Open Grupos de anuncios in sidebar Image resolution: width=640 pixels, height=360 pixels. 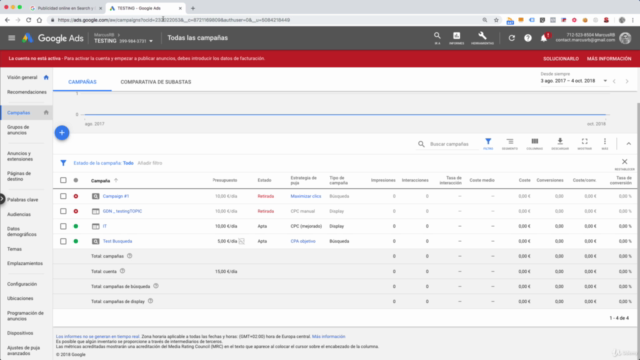(x=18, y=130)
